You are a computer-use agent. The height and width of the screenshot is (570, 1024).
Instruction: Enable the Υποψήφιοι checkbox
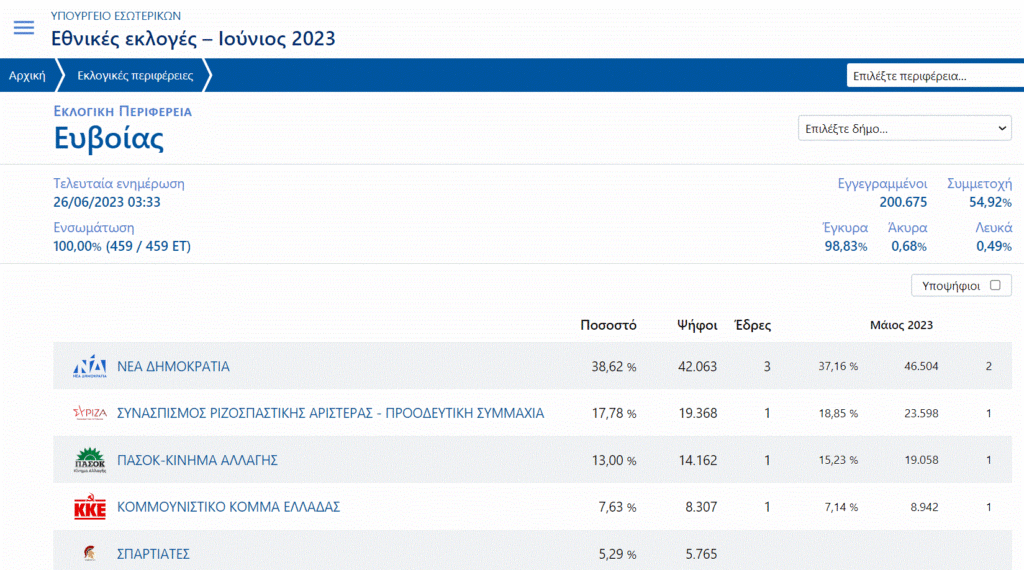point(994,285)
